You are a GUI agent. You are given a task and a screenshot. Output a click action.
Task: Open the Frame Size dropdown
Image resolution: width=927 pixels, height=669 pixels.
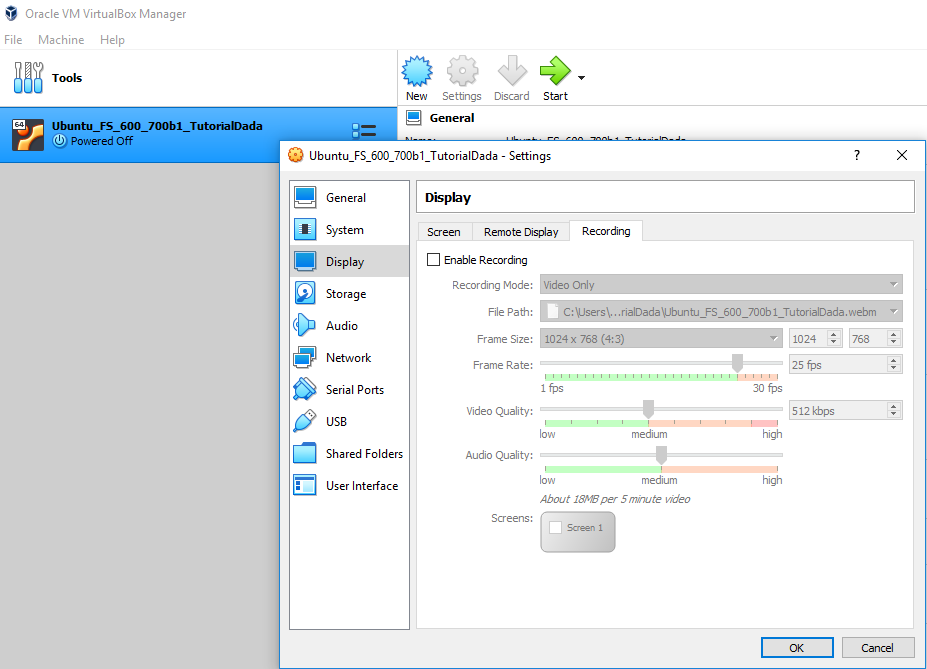pyautogui.click(x=660, y=339)
